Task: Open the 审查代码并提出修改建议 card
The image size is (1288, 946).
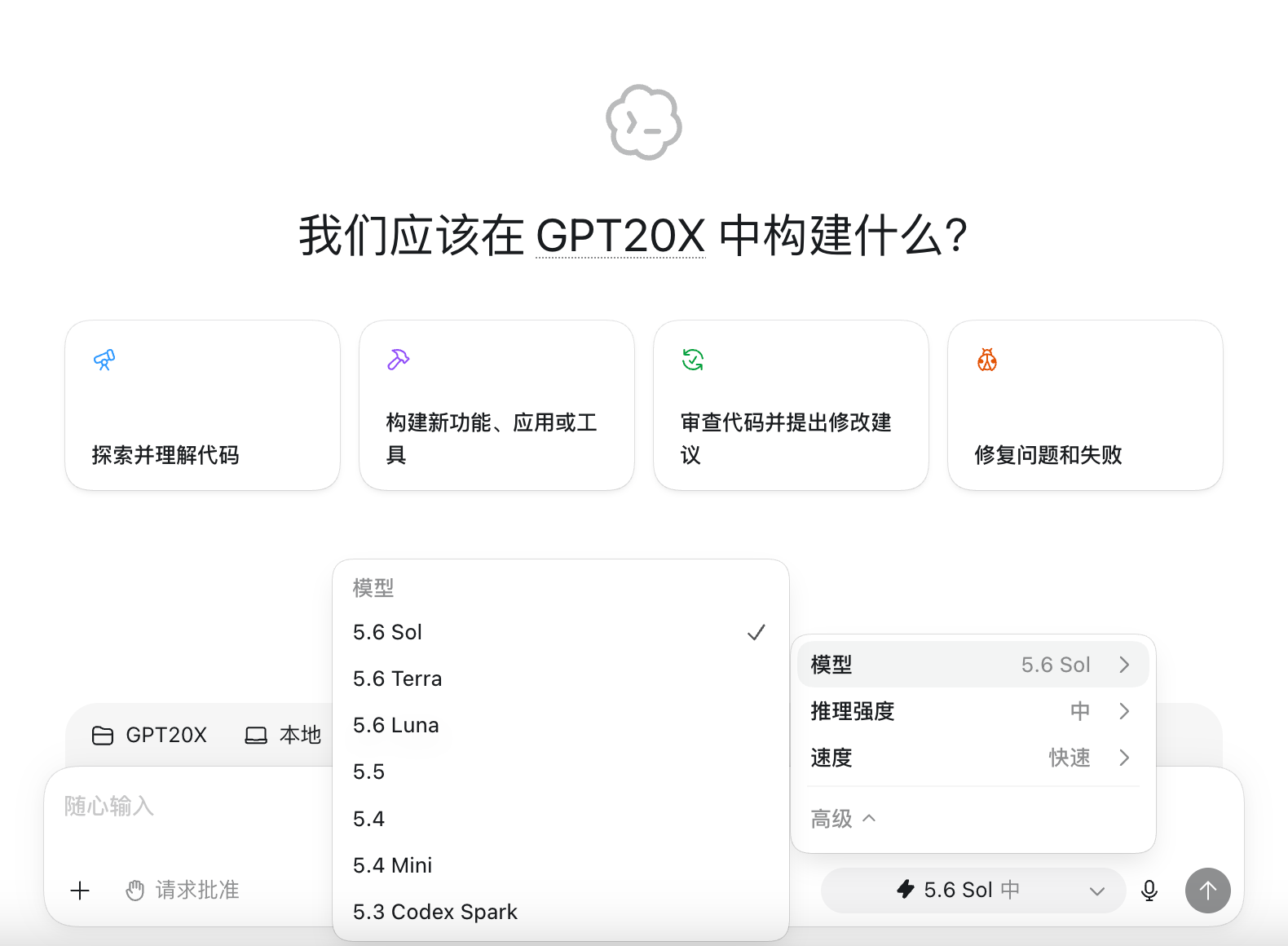Action: [792, 405]
